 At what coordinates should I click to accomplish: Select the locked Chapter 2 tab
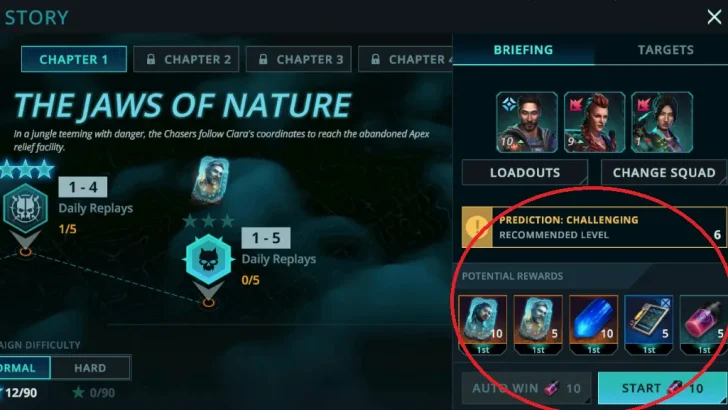click(x=186, y=59)
